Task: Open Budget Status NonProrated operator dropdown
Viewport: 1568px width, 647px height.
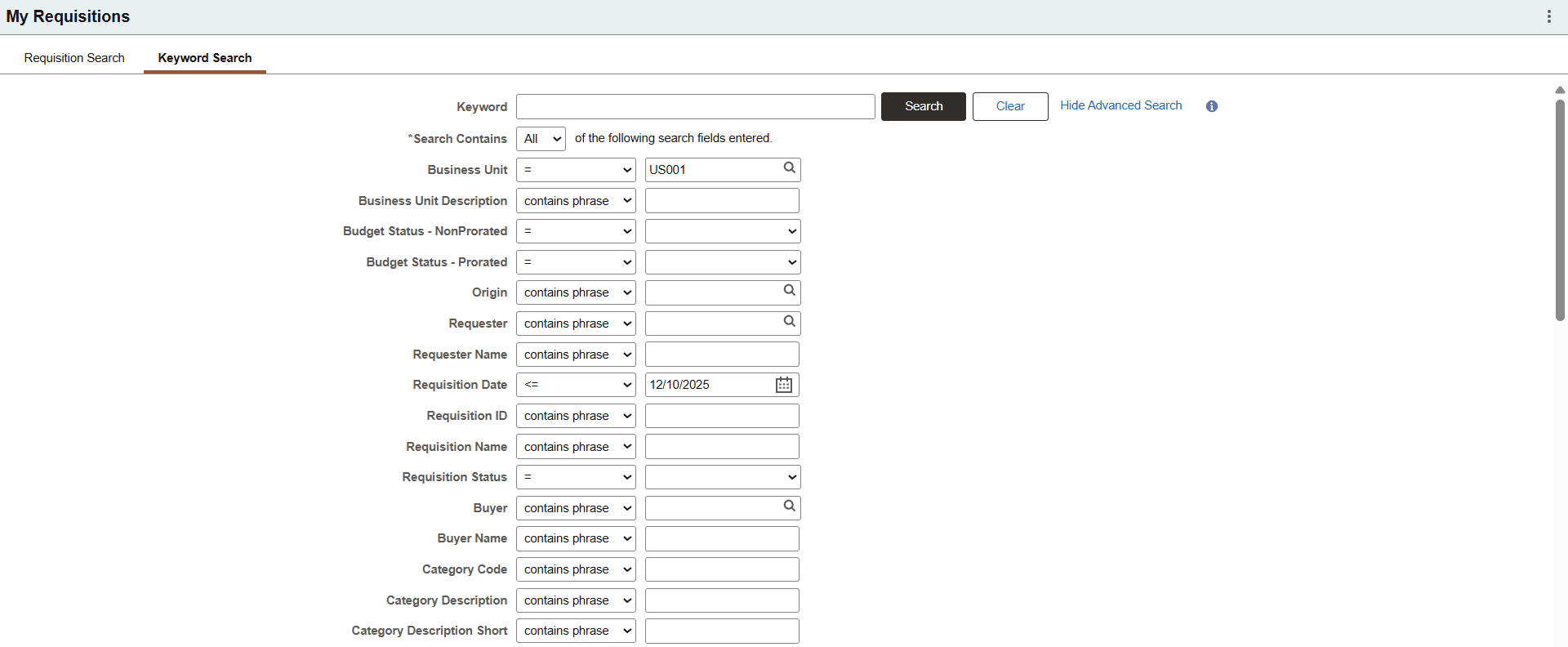Action: coord(576,231)
